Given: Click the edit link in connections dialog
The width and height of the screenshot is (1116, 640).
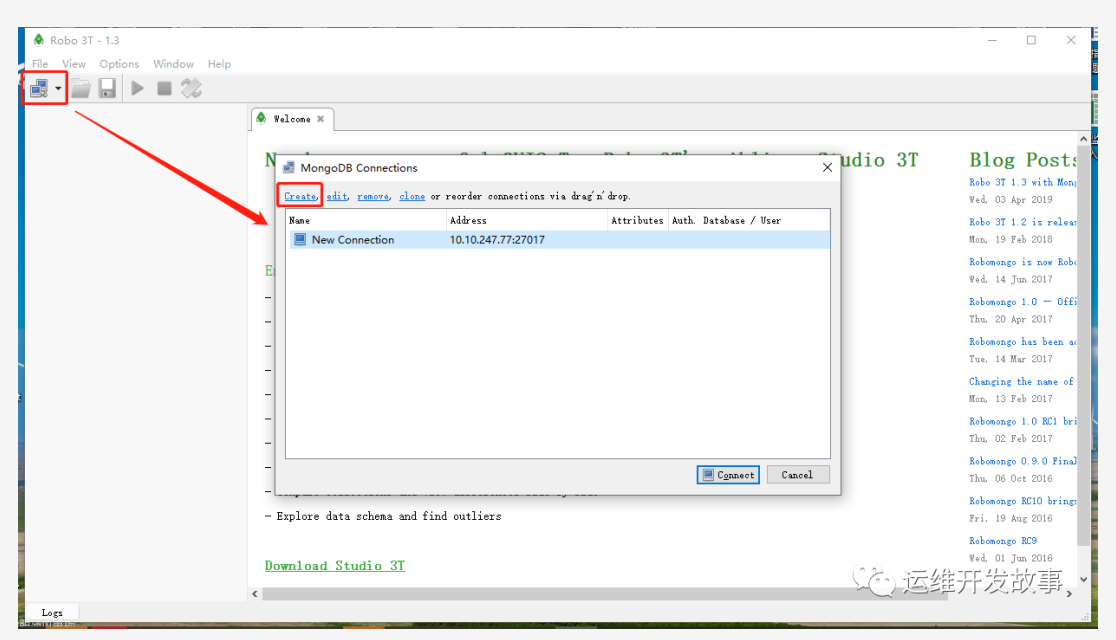Looking at the screenshot, I should 337,196.
